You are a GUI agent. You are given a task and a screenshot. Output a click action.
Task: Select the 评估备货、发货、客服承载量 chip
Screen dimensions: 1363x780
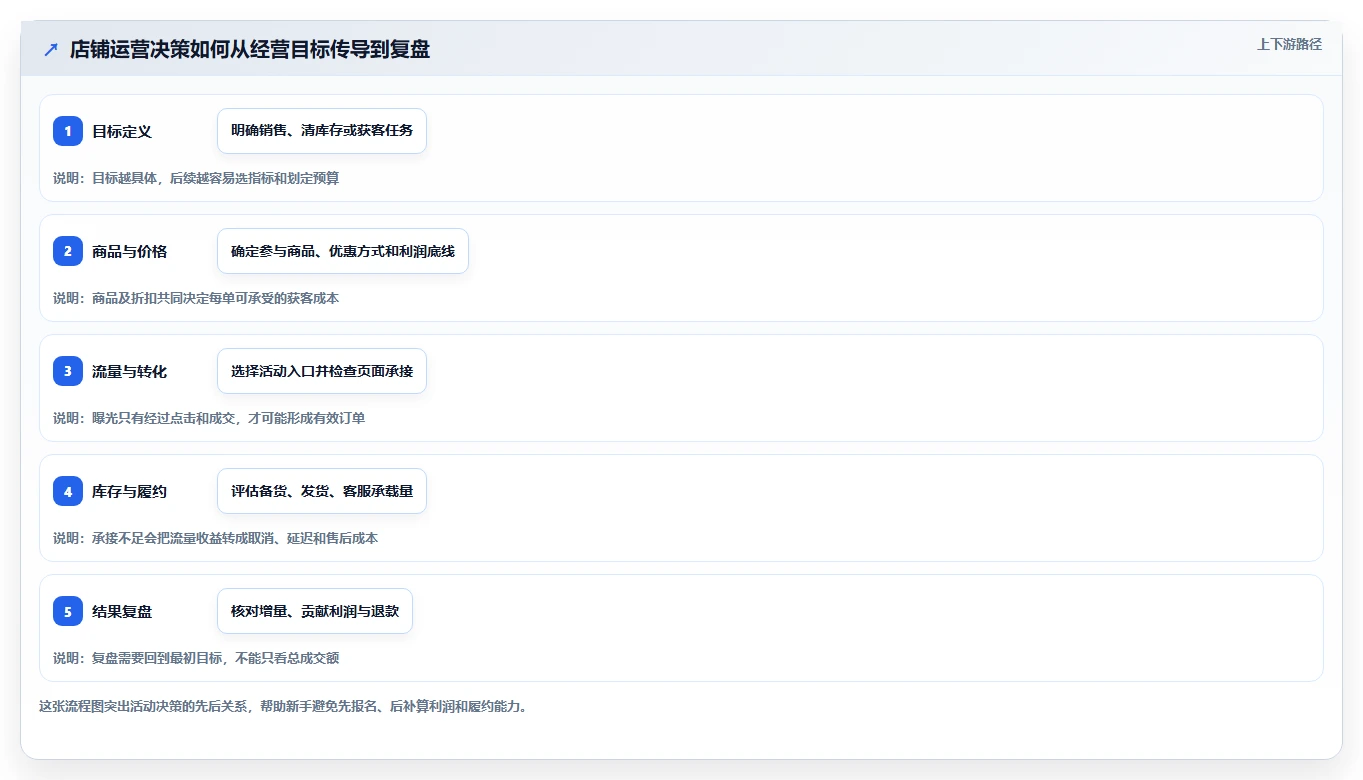point(322,491)
